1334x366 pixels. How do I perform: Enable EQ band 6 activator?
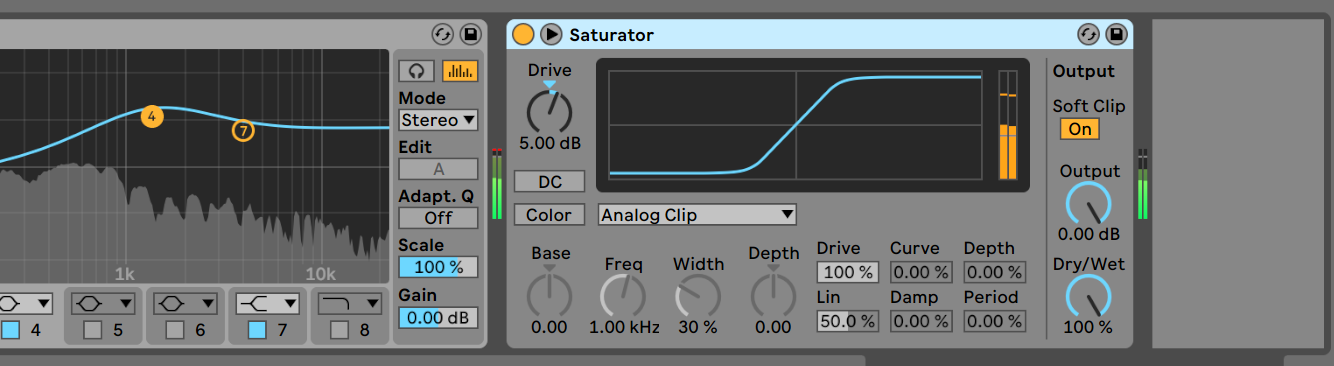tap(175, 329)
